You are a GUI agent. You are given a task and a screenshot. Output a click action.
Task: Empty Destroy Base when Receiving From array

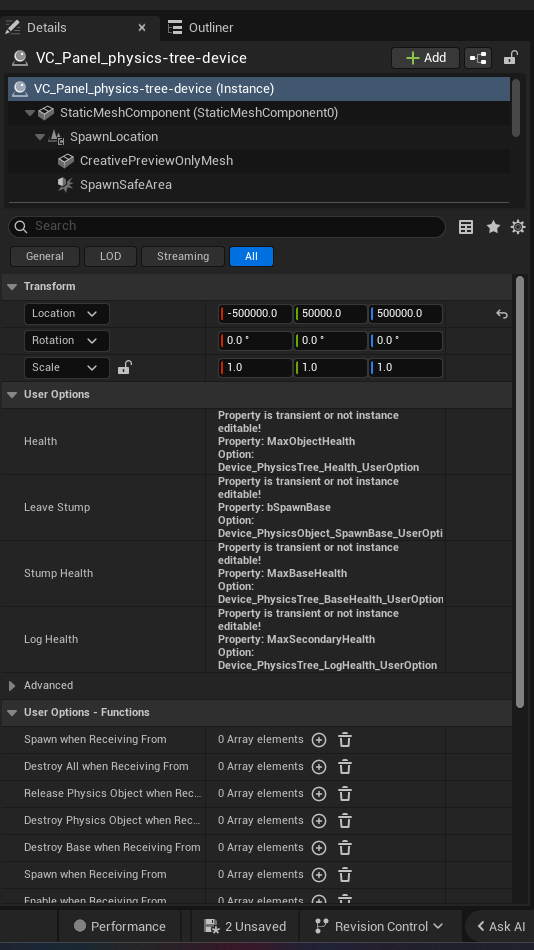pos(345,848)
